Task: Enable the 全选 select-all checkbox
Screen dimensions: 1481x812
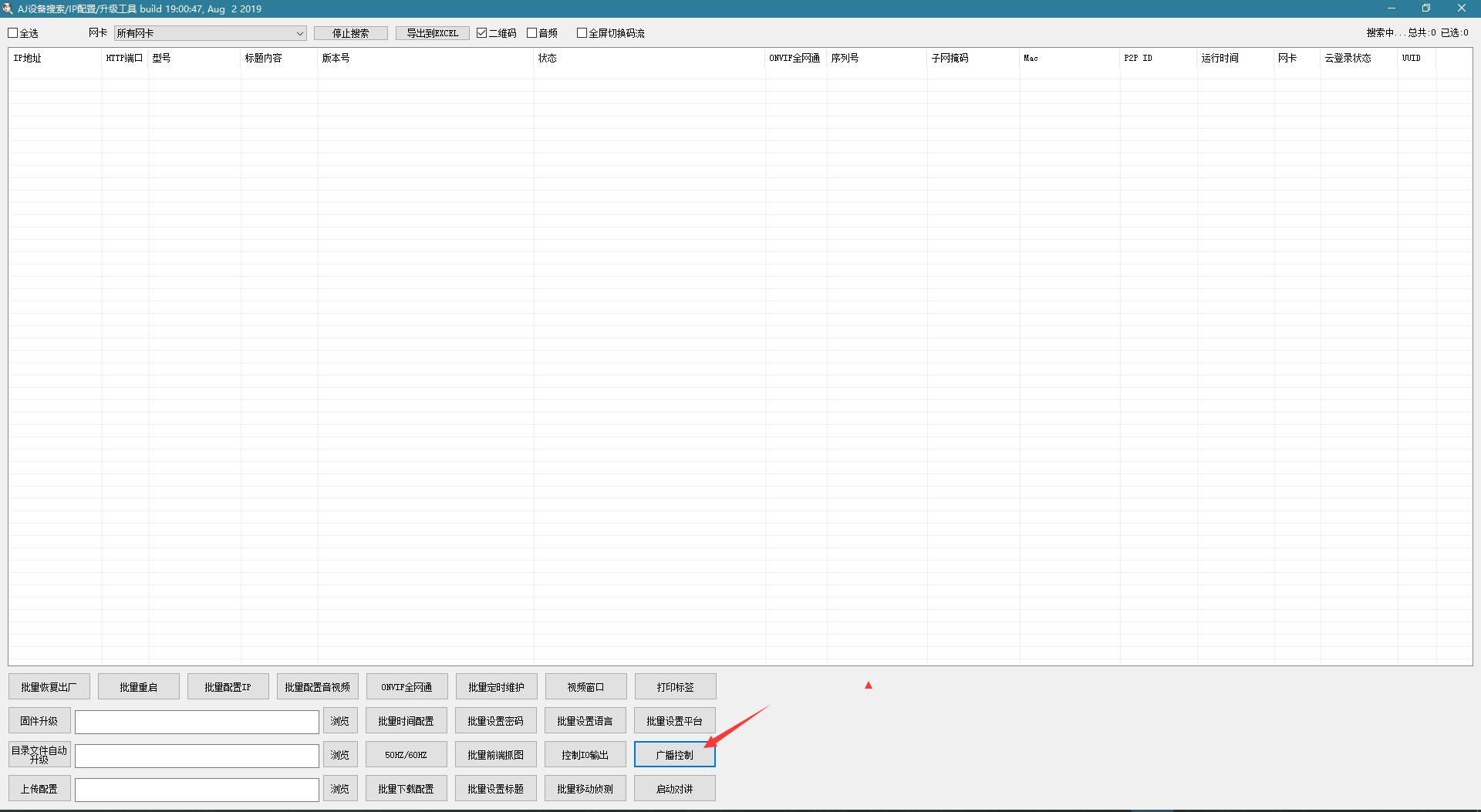Action: point(13,33)
